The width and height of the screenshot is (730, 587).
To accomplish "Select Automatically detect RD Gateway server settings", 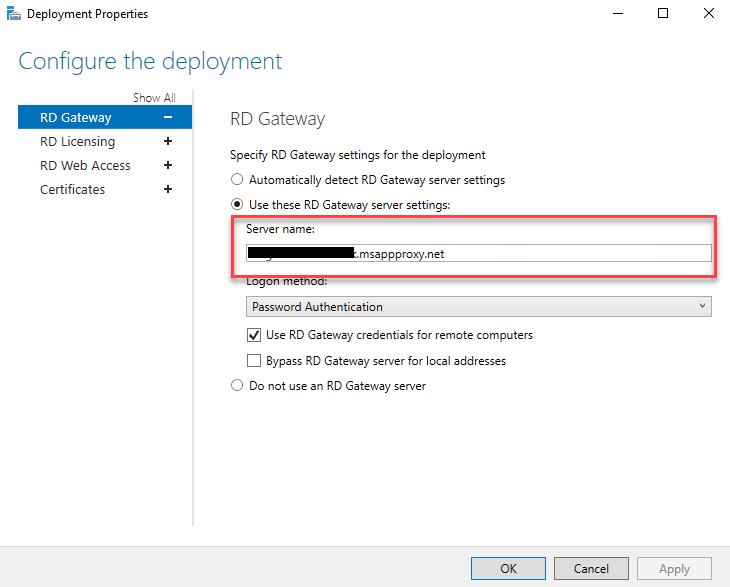I will 237,180.
